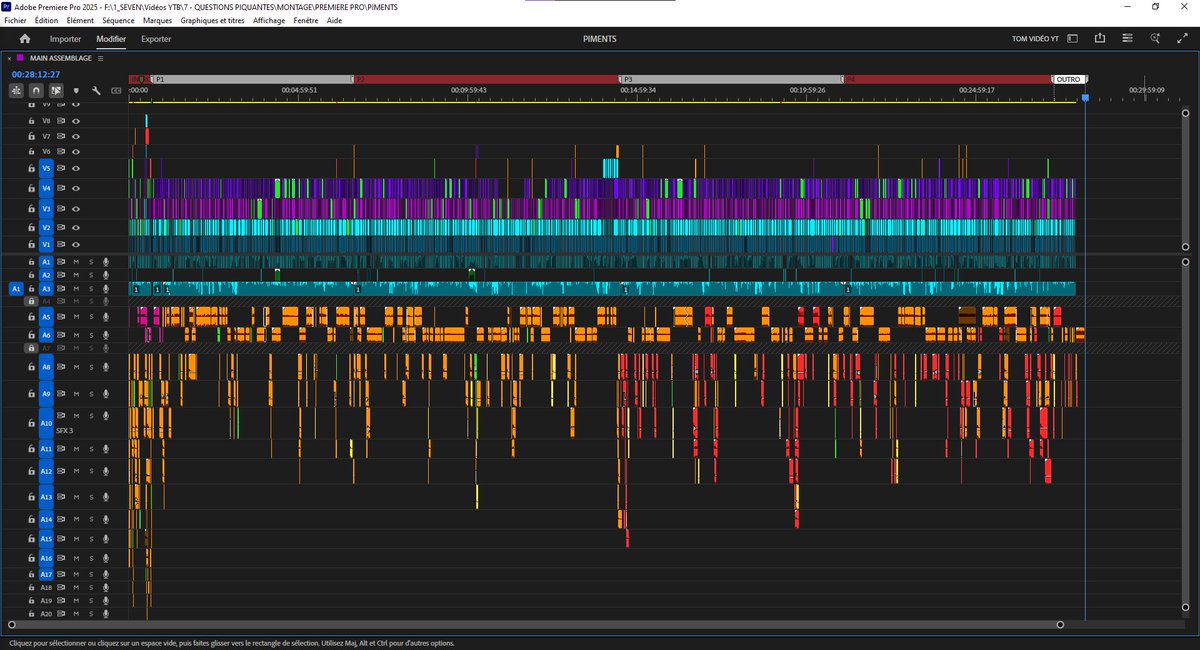This screenshot has height=650, width=1200.
Task: Open the Fenêtre menu
Action: tap(306, 20)
